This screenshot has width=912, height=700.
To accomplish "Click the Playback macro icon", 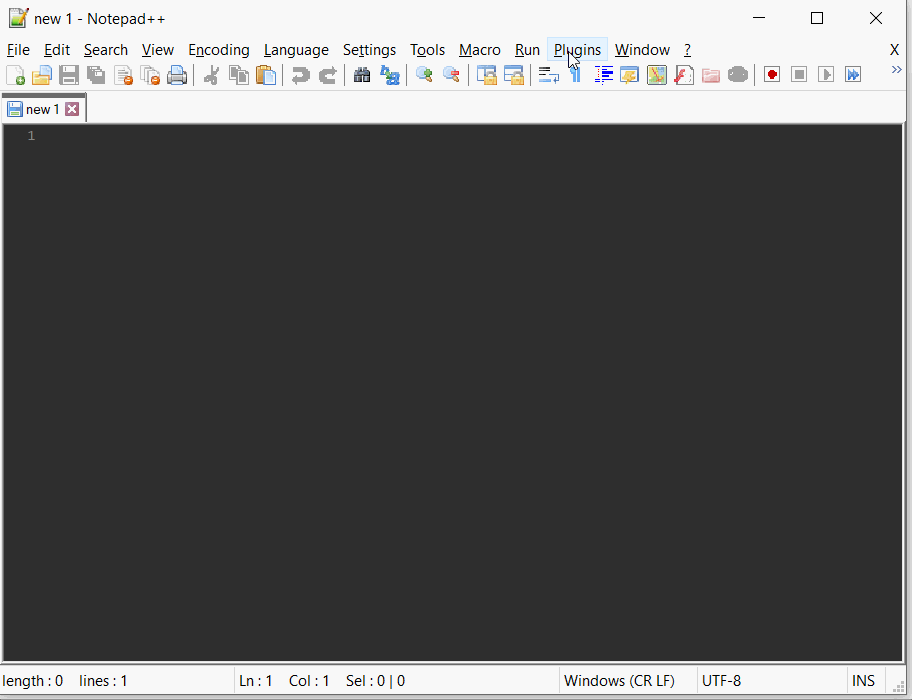I will pos(825,74).
